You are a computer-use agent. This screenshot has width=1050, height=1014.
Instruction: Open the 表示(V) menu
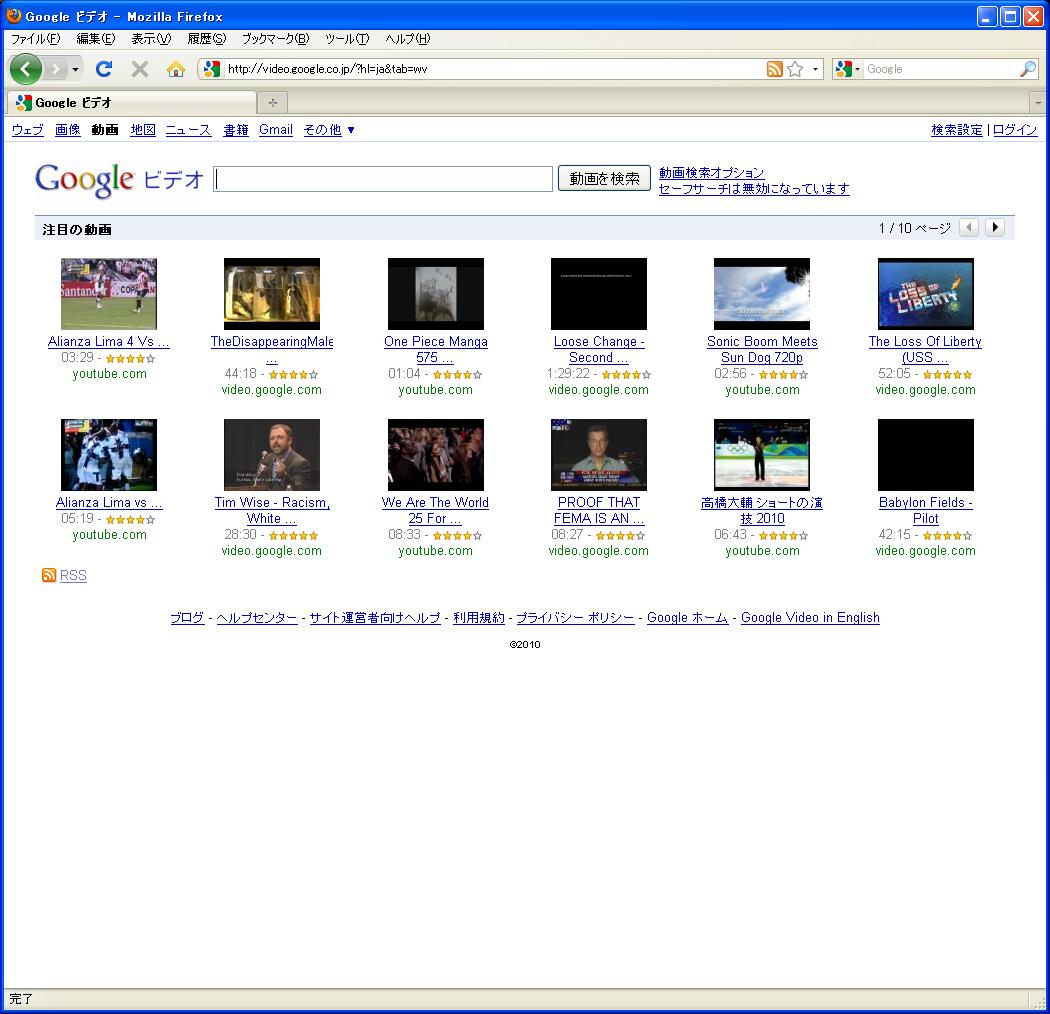[151, 39]
